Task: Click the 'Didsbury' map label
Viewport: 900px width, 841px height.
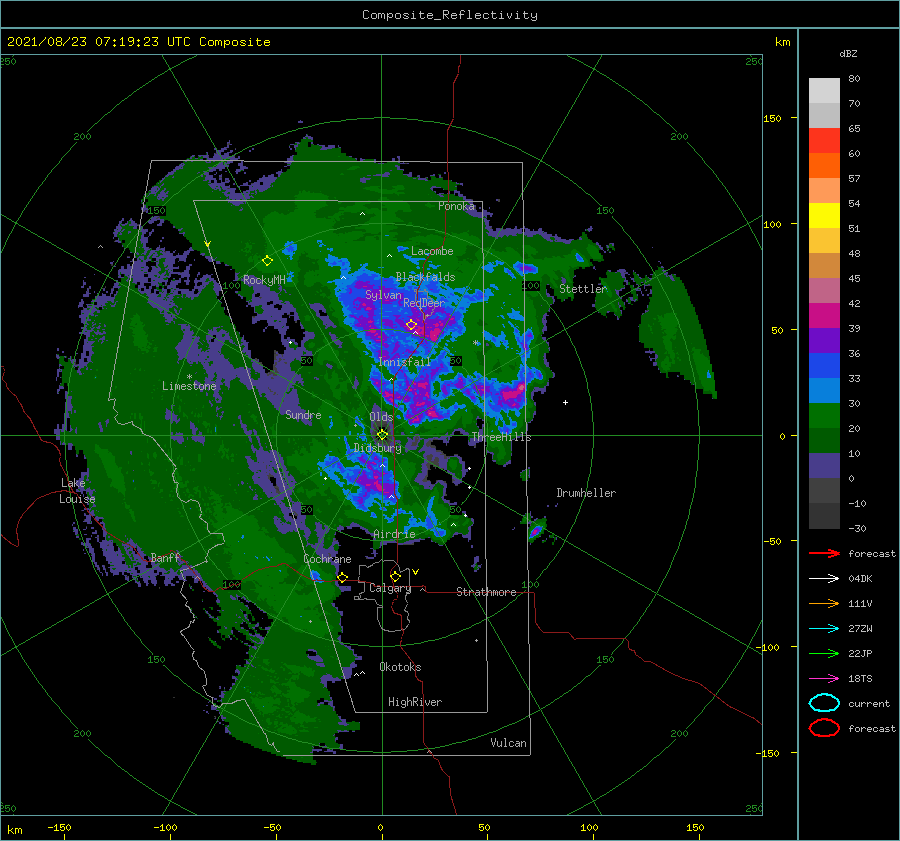Action: (377, 448)
